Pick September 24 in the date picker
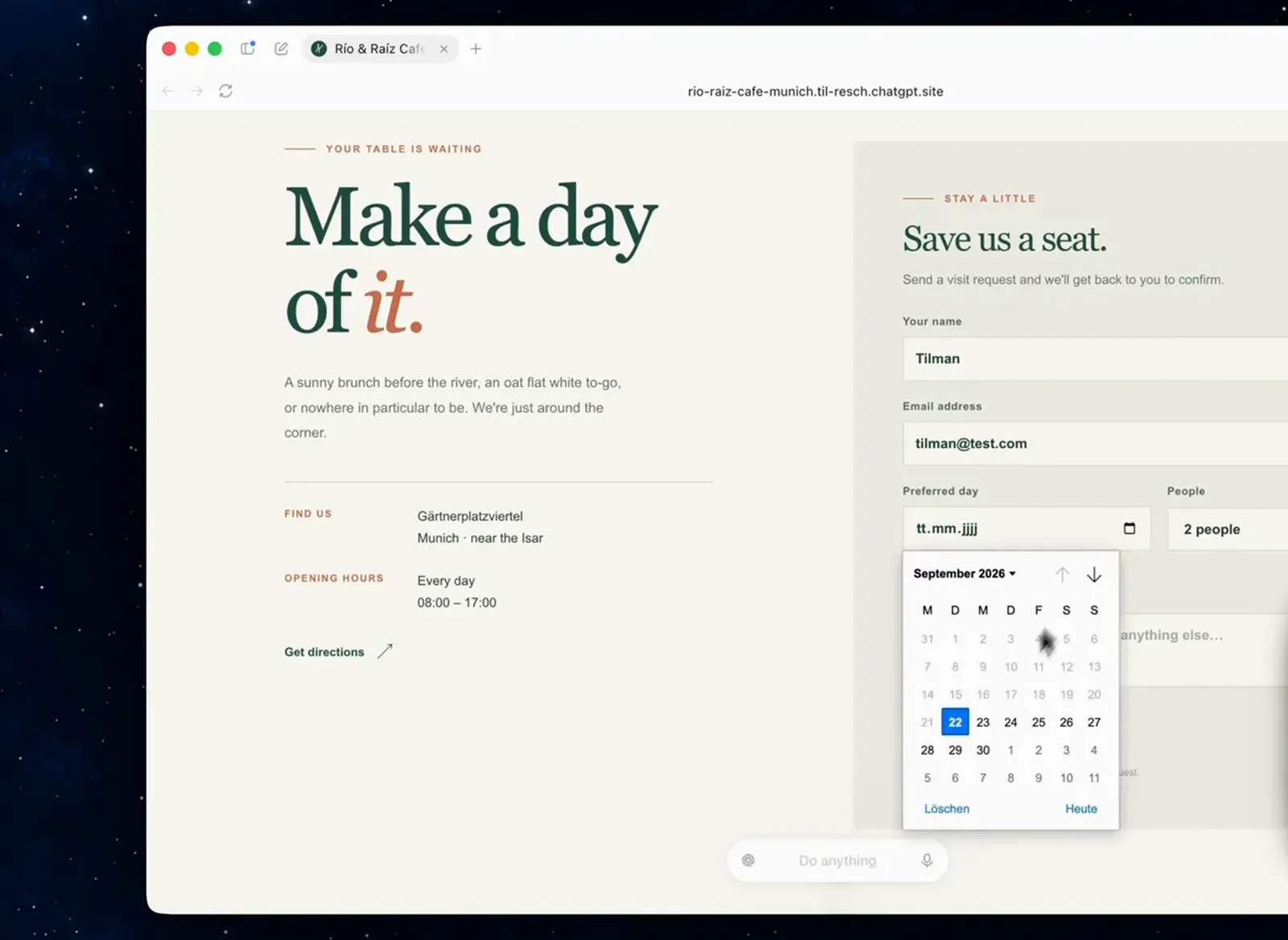Viewport: 1288px width, 940px height. click(1010, 722)
